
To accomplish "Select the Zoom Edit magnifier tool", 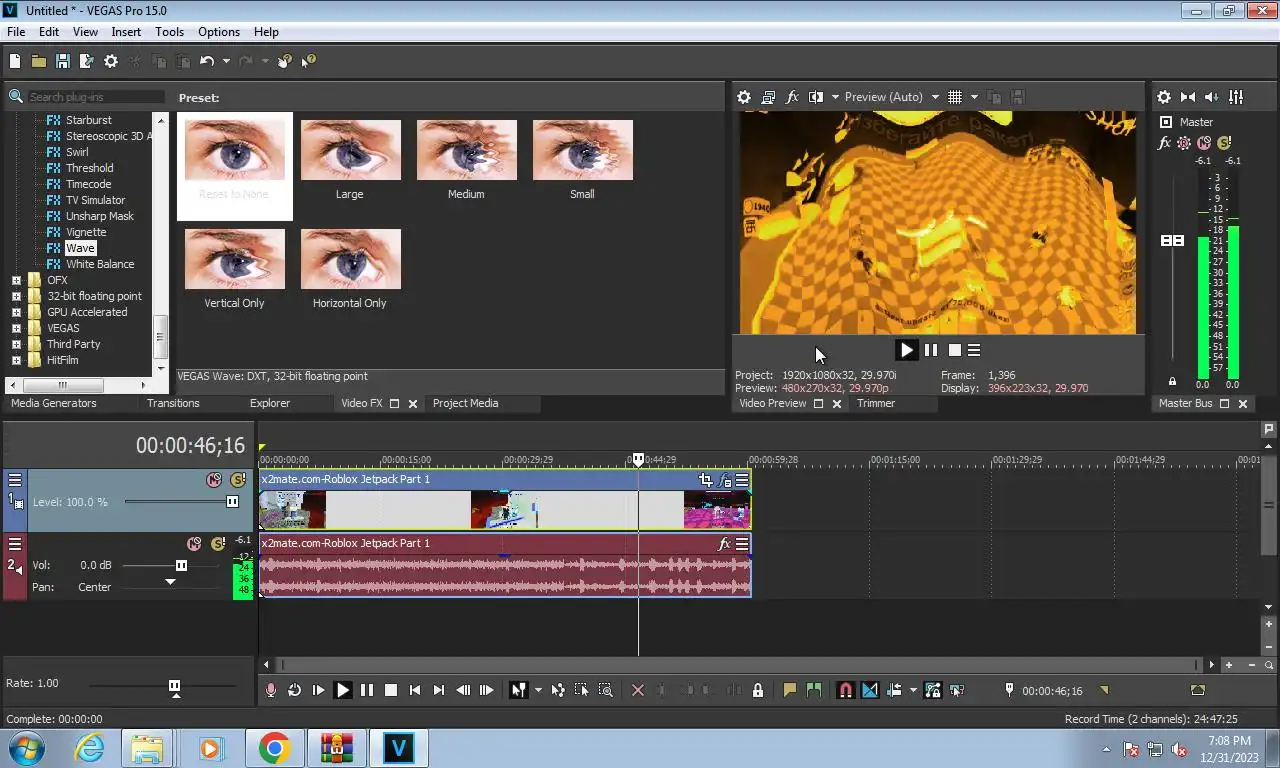I will pos(606,690).
